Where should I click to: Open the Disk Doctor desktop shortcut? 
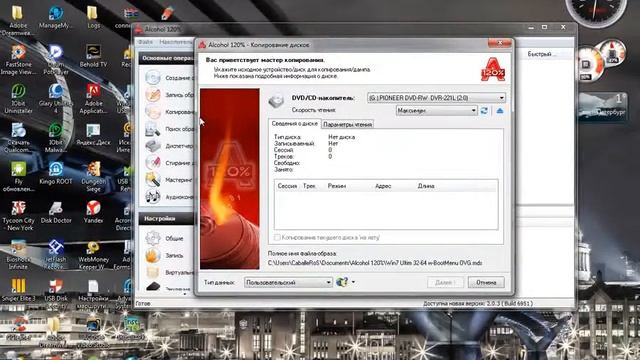(56, 212)
